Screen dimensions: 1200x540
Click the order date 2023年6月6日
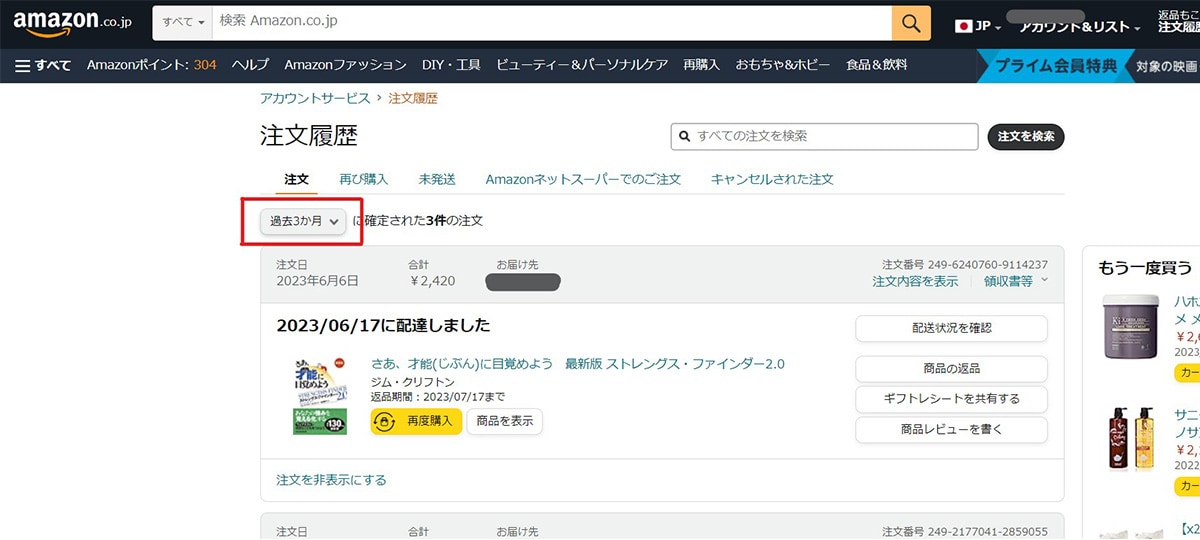click(317, 281)
